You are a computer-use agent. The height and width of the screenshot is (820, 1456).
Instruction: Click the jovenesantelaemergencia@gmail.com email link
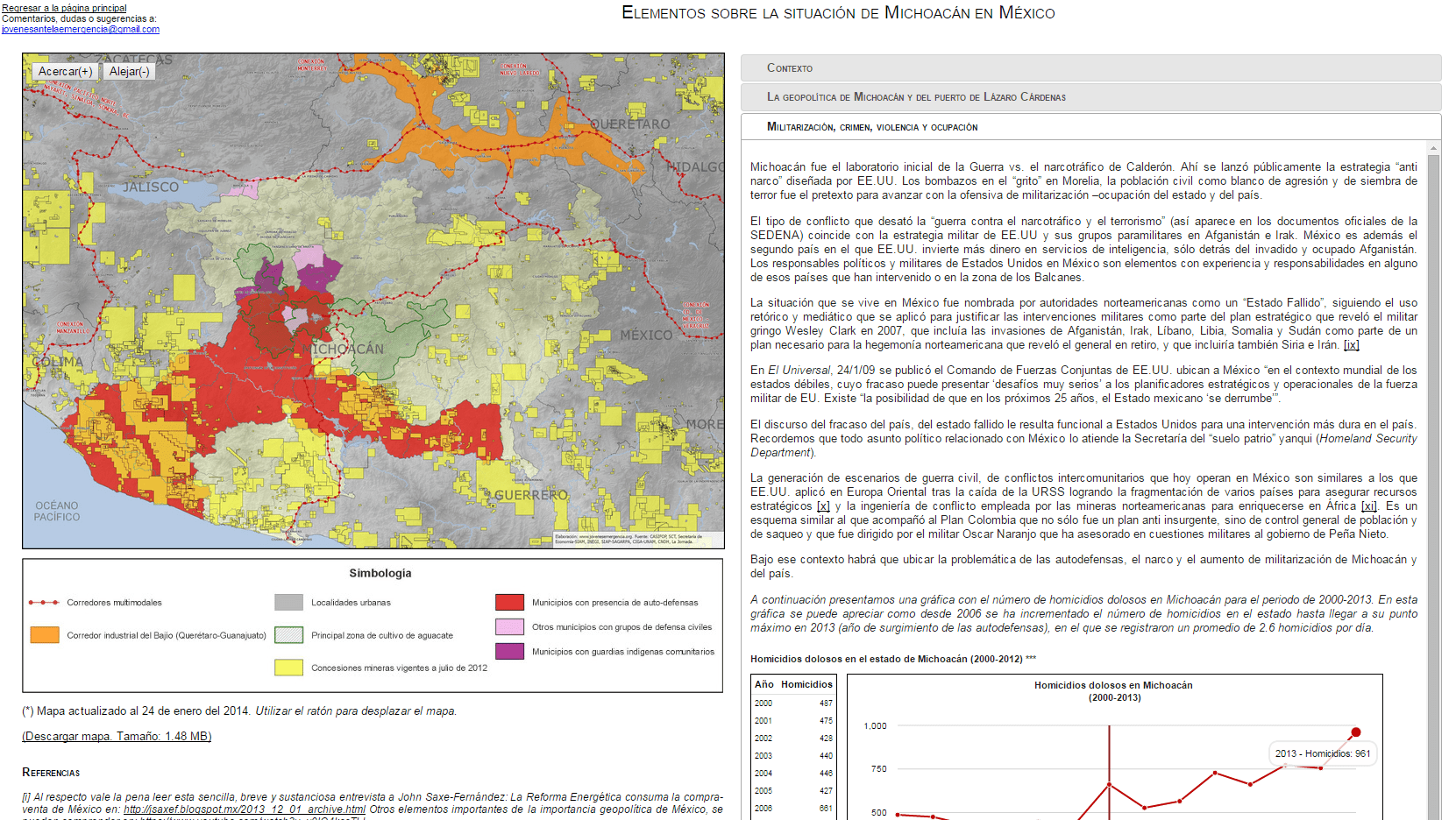(x=81, y=29)
